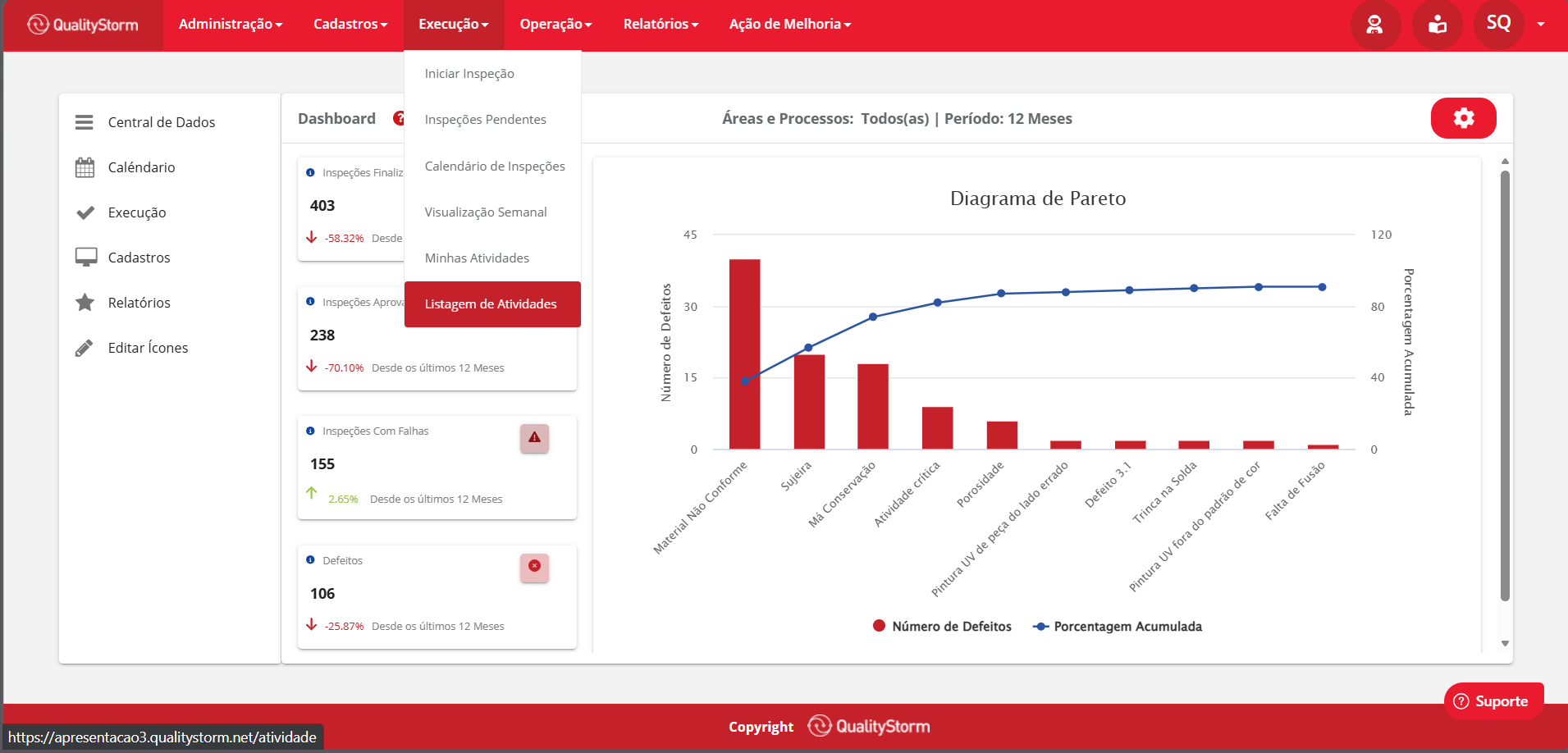Open the Ação de Melhoria menu
The height and width of the screenshot is (753, 1568).
coord(790,25)
